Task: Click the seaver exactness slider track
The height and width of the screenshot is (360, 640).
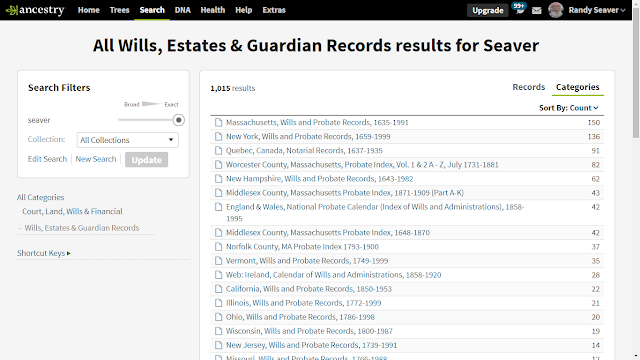Action: pos(145,120)
